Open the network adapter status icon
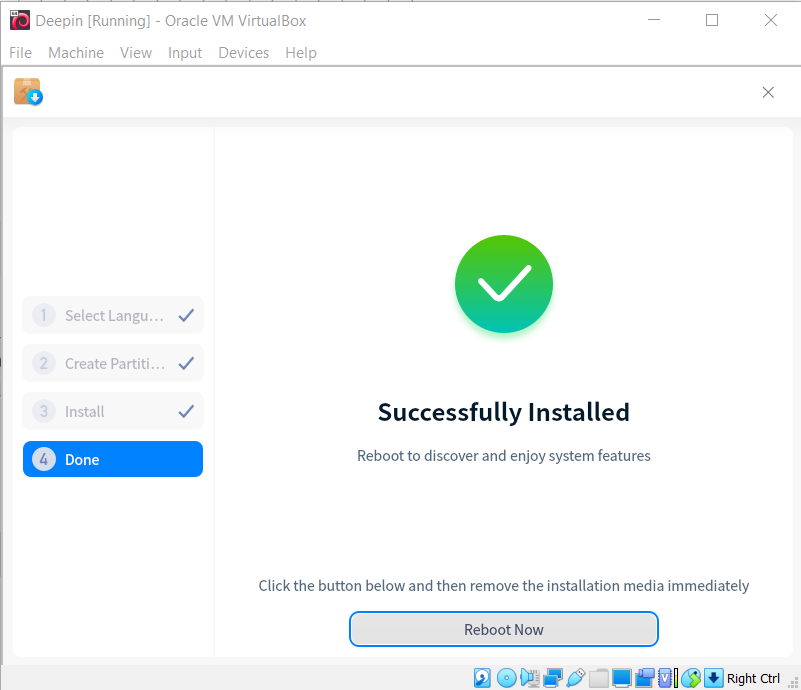The width and height of the screenshot is (801, 690). [552, 678]
